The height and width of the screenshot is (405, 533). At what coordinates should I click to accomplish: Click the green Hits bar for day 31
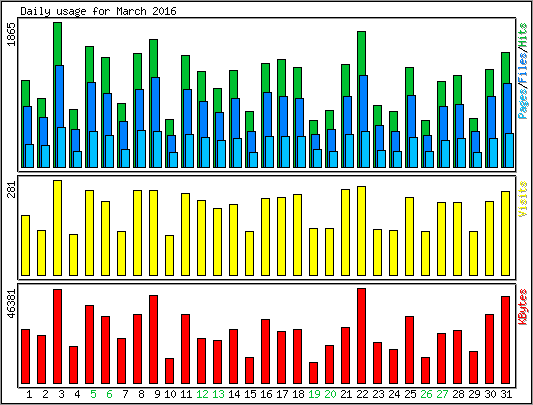coord(505,67)
